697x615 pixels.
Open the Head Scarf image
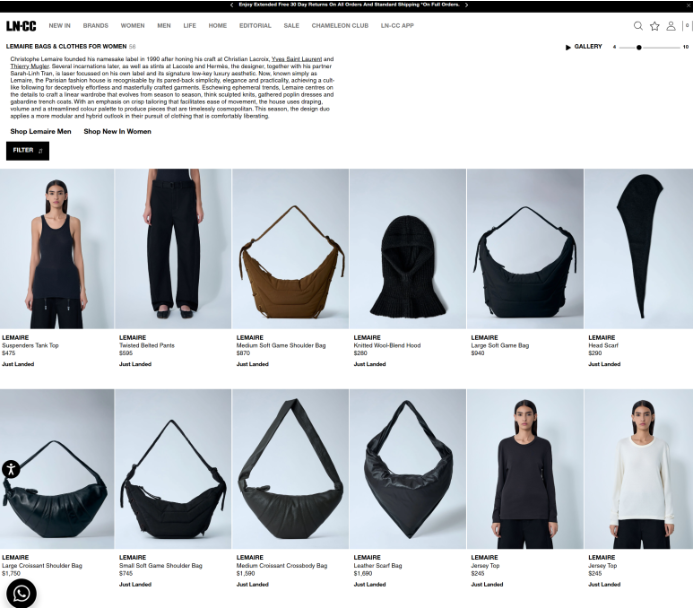point(639,249)
